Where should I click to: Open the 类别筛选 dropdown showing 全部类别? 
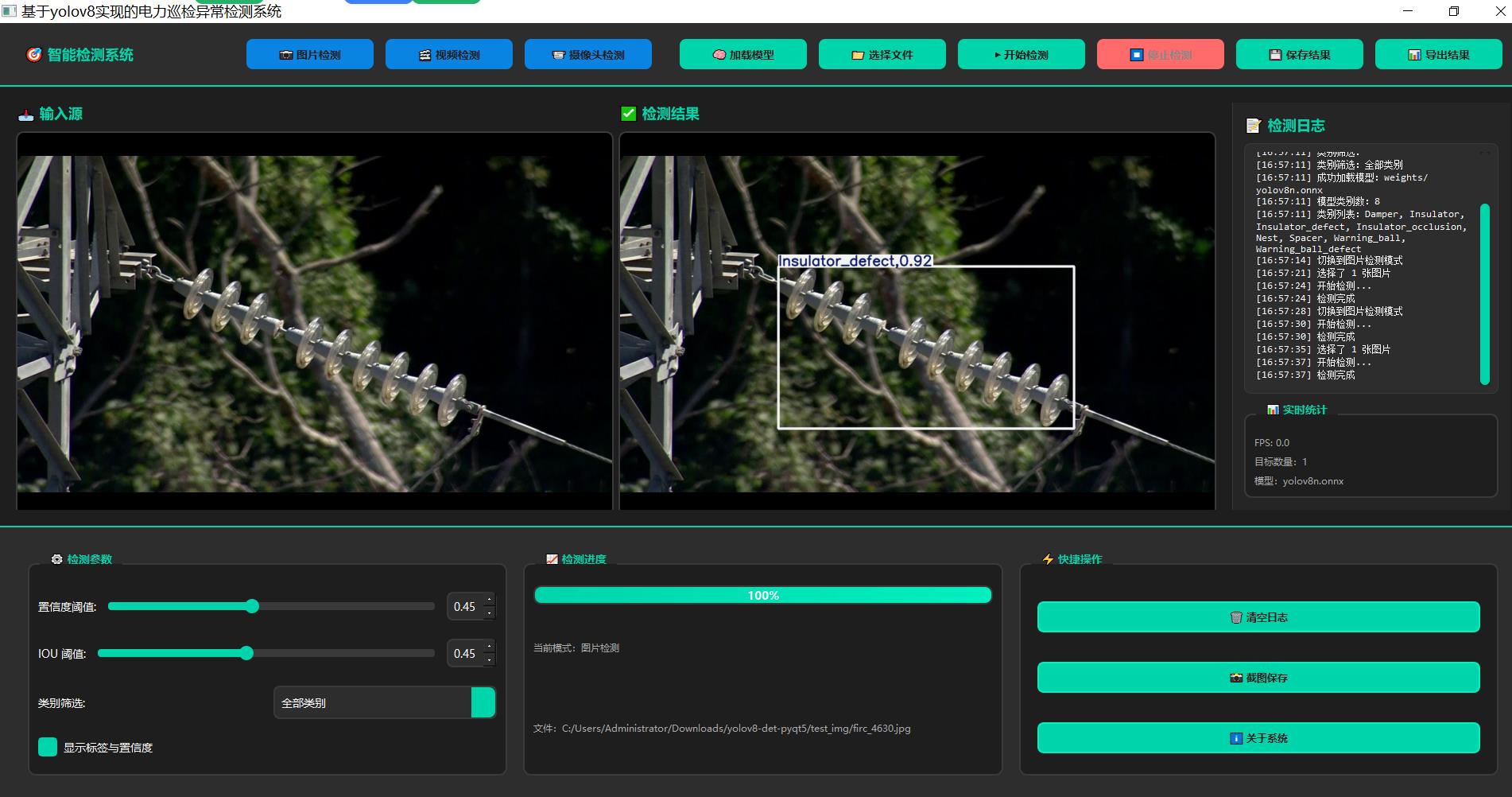tap(385, 703)
